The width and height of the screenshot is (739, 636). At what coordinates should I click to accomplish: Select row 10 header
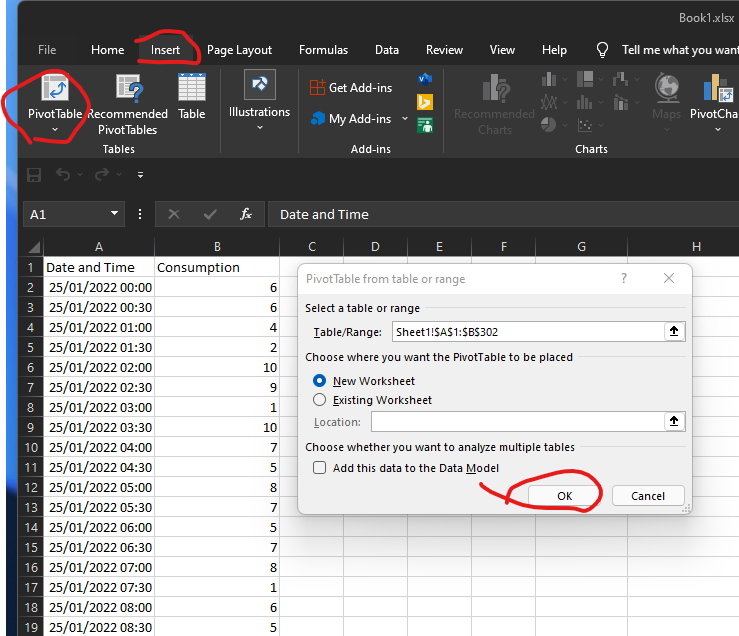[x=31, y=447]
